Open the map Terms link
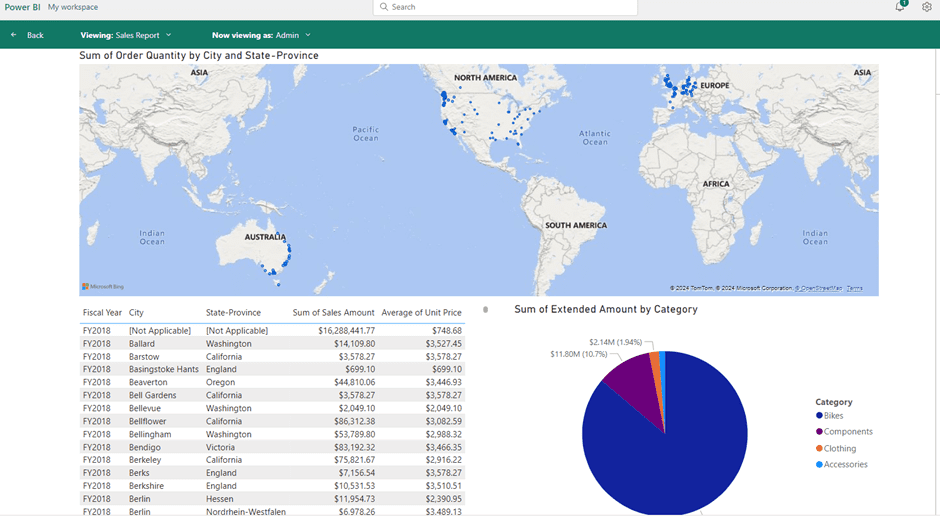The height and width of the screenshot is (516, 940). point(854,288)
